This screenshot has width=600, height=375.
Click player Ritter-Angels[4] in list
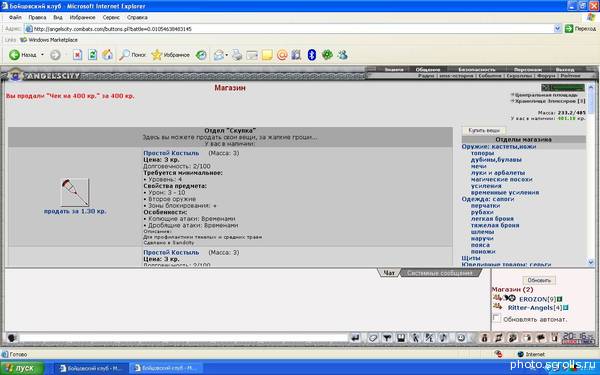pos(535,308)
